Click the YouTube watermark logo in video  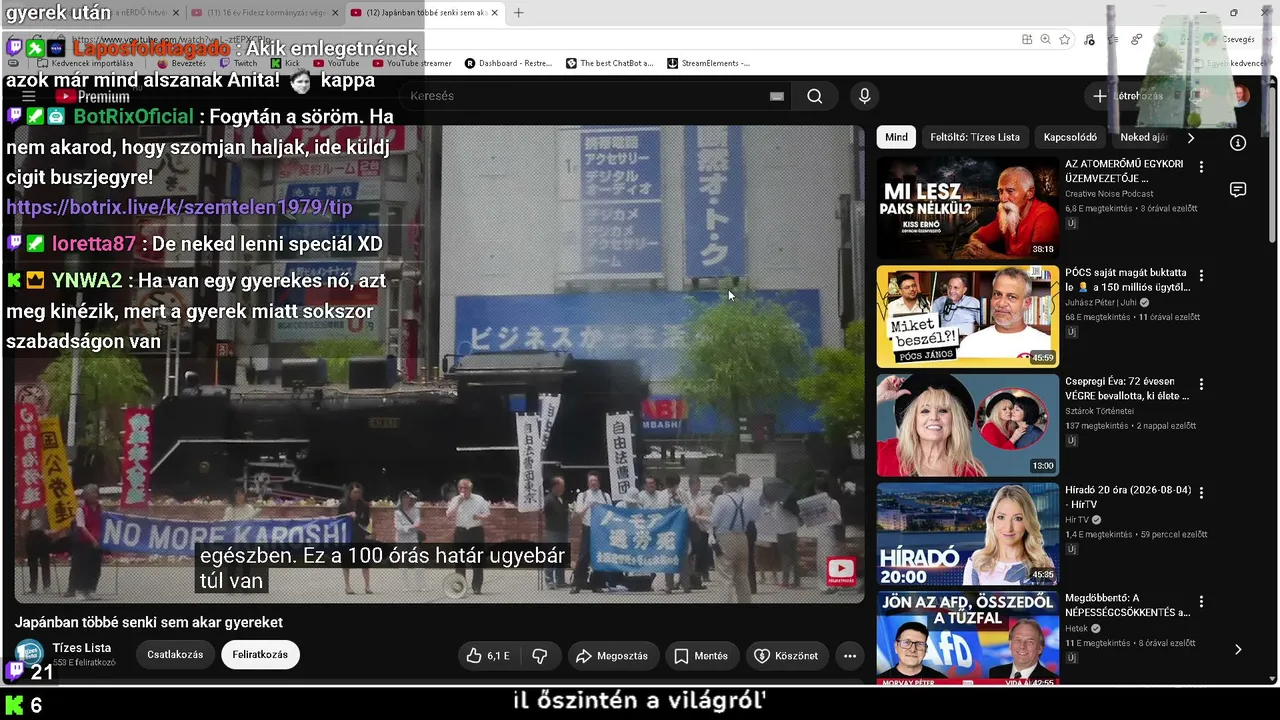841,571
